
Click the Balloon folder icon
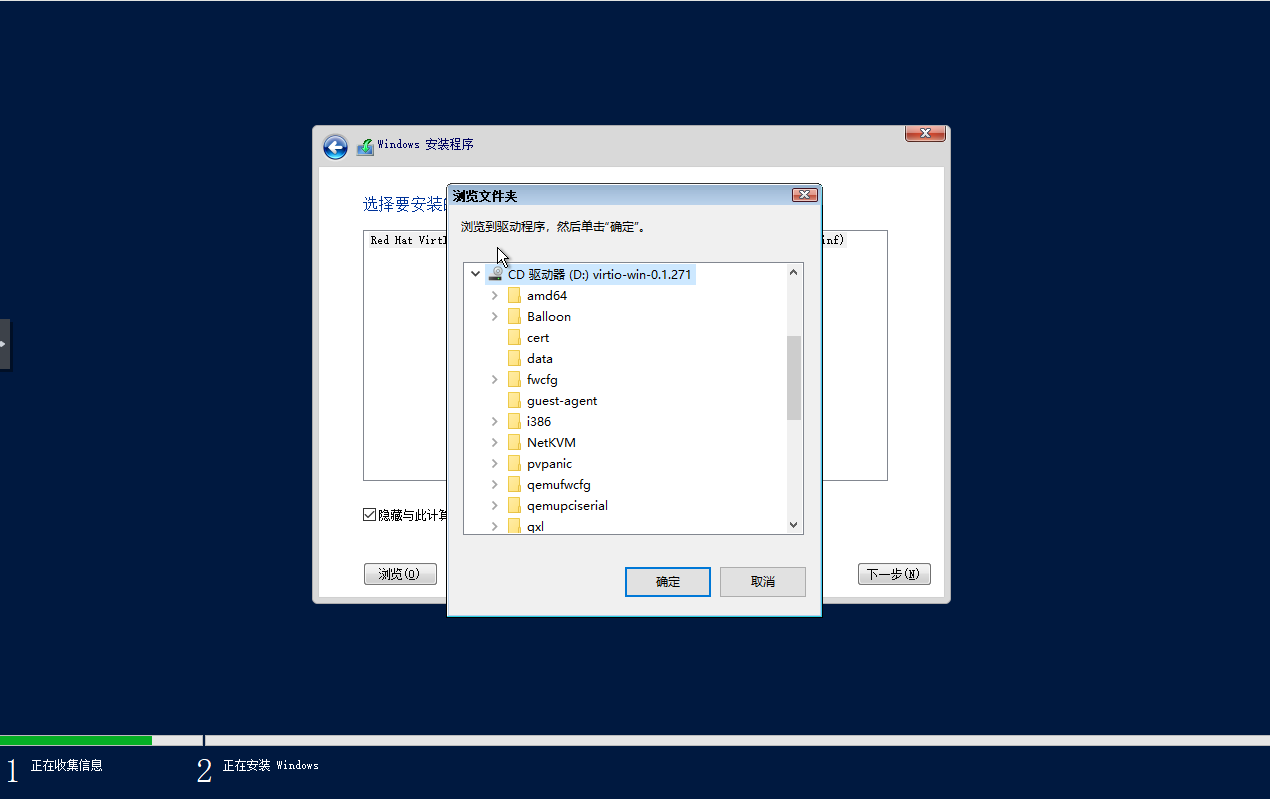[514, 317]
